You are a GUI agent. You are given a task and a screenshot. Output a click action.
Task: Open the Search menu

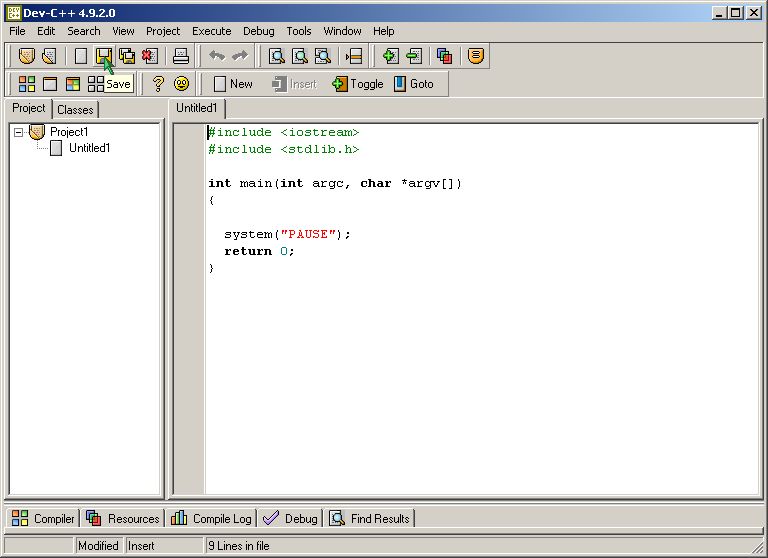pos(84,31)
